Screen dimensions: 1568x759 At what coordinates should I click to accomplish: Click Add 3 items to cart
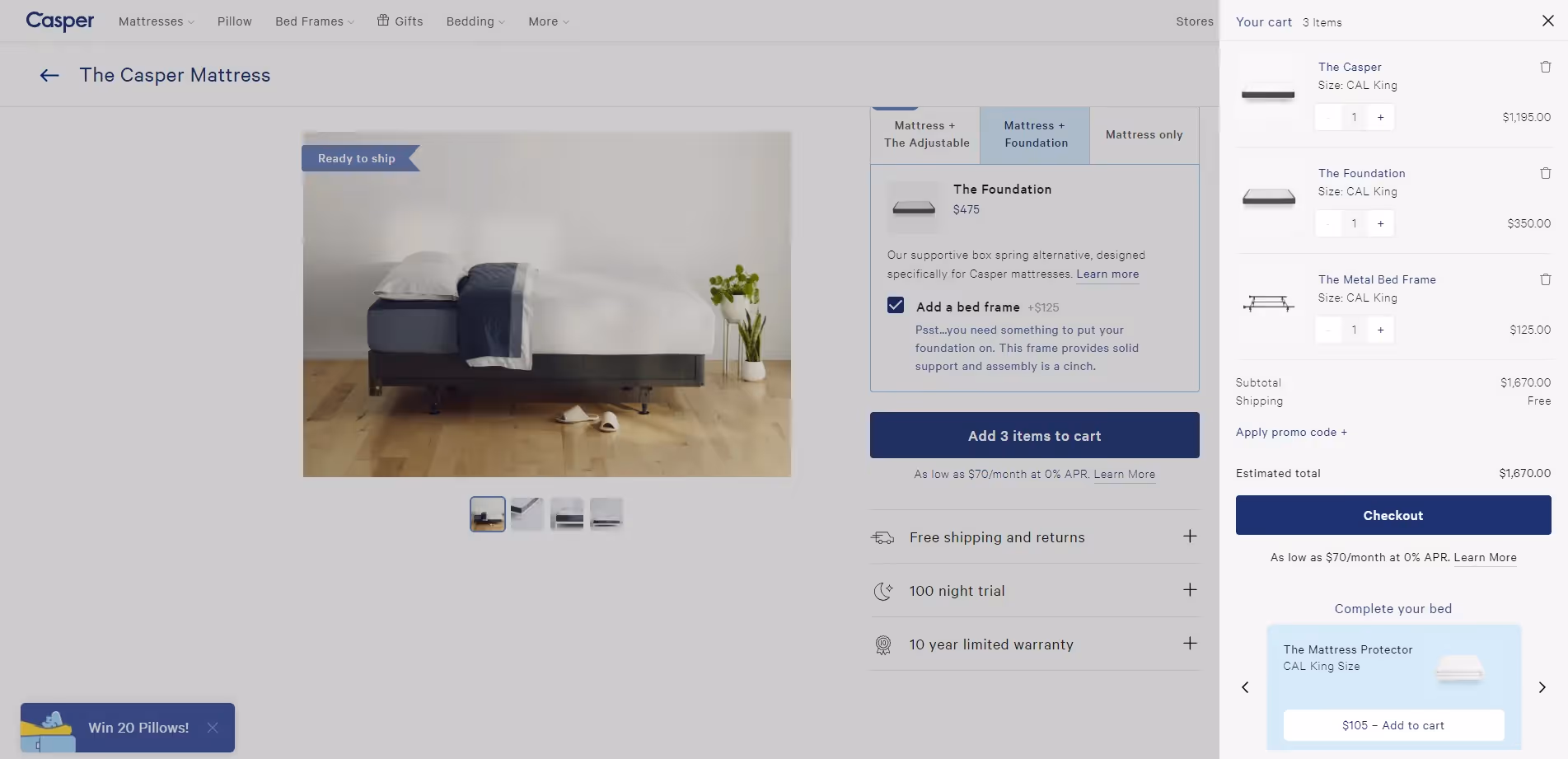[x=1035, y=435]
